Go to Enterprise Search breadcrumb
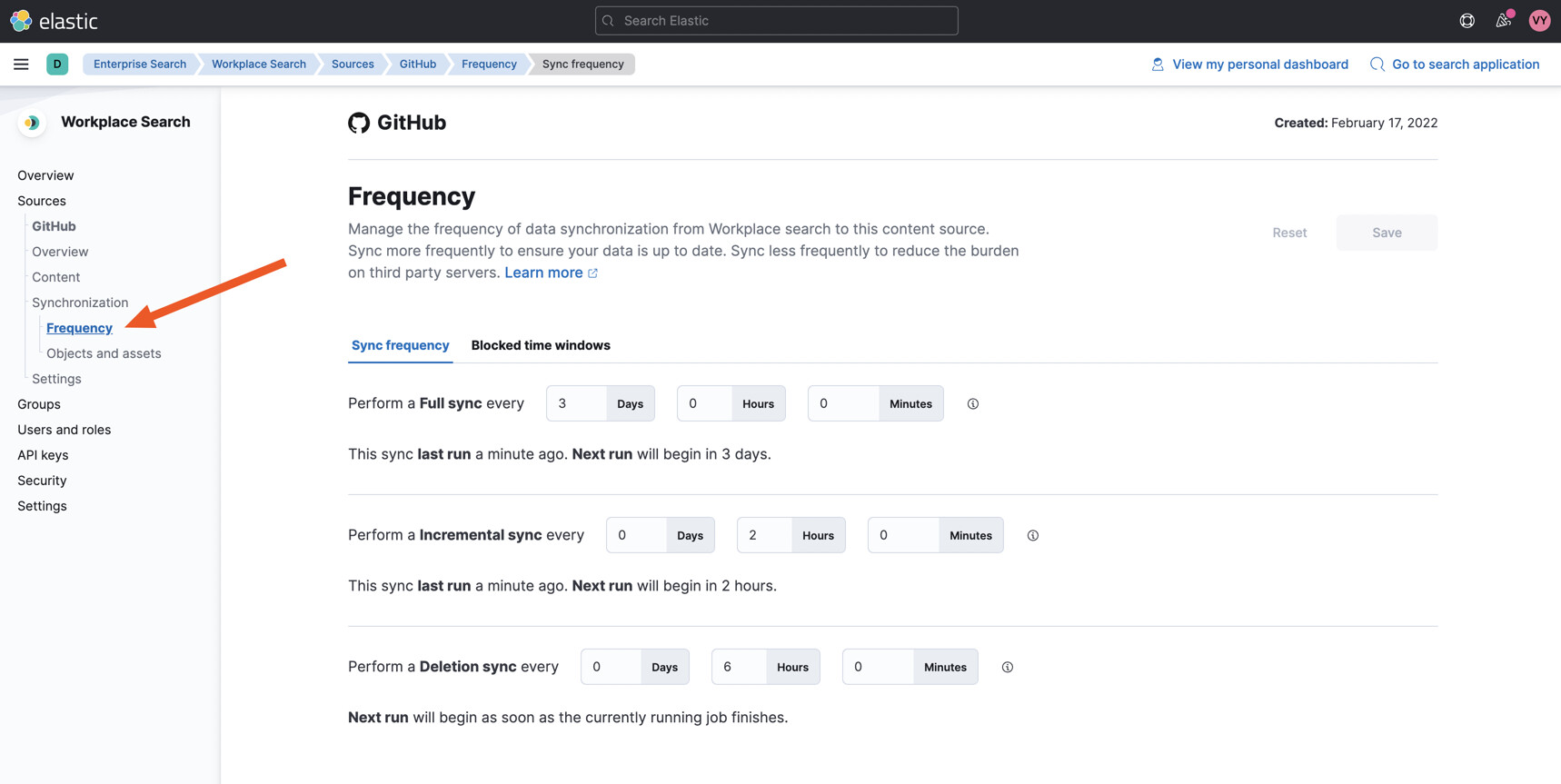 pos(140,64)
